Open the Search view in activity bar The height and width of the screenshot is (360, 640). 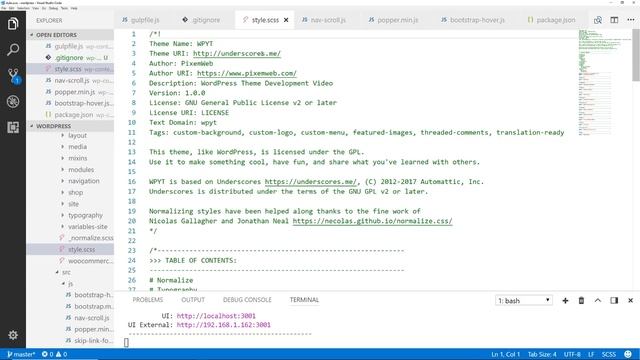coord(13,50)
